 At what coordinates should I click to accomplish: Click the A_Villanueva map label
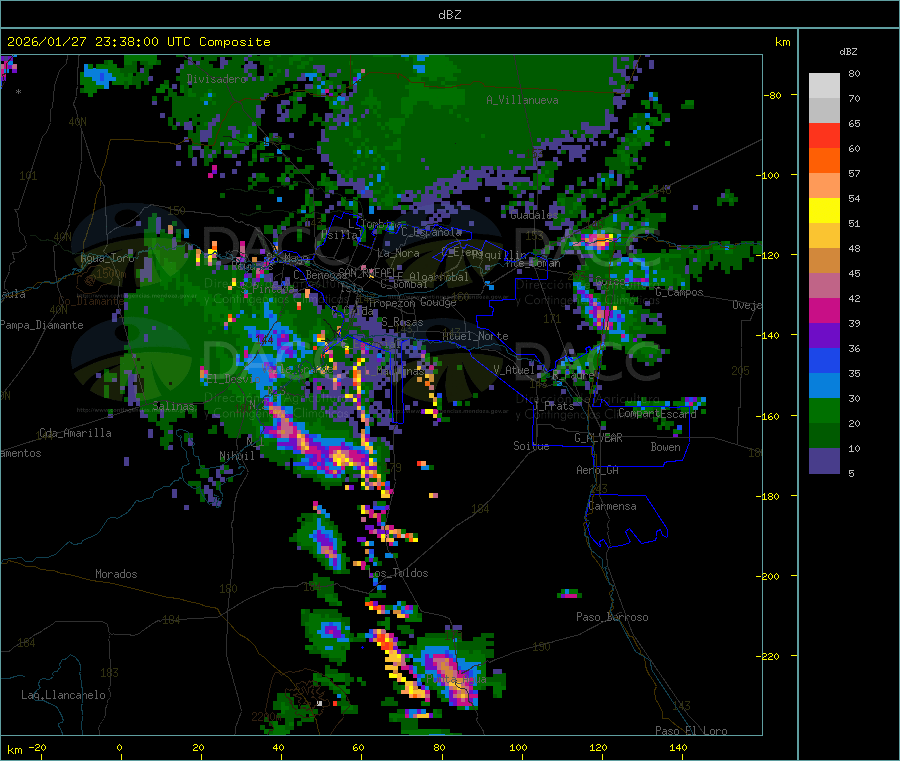point(522,100)
